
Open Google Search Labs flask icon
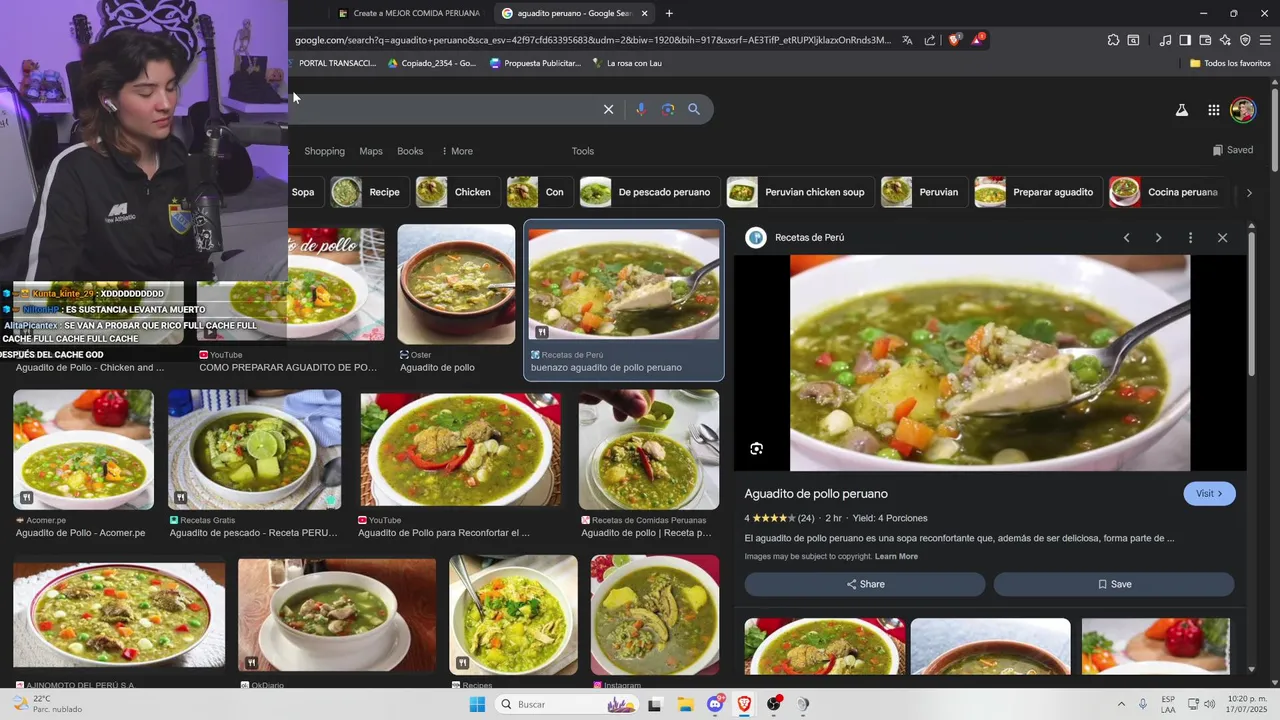(x=1181, y=110)
